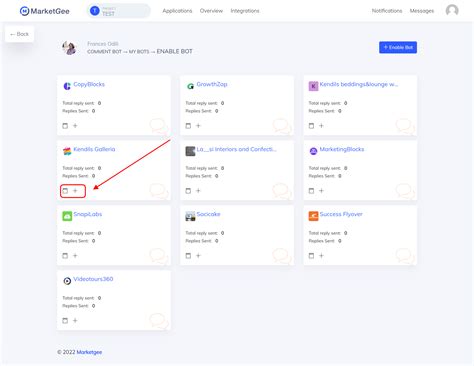
Task: Click the plus icon on Videotours360 card
Action: point(75,321)
